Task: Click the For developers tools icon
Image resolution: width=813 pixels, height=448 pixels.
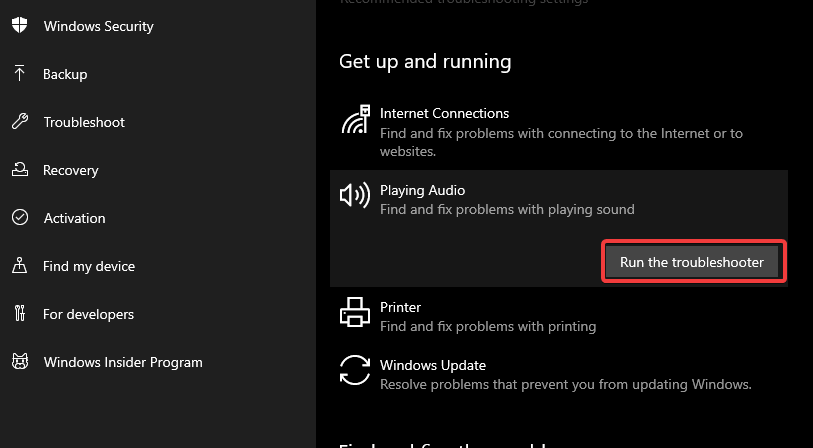Action: [20, 313]
